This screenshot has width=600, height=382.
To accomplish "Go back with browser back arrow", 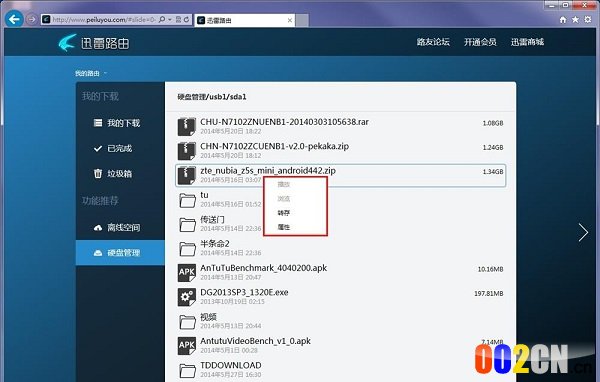I will [15, 19].
